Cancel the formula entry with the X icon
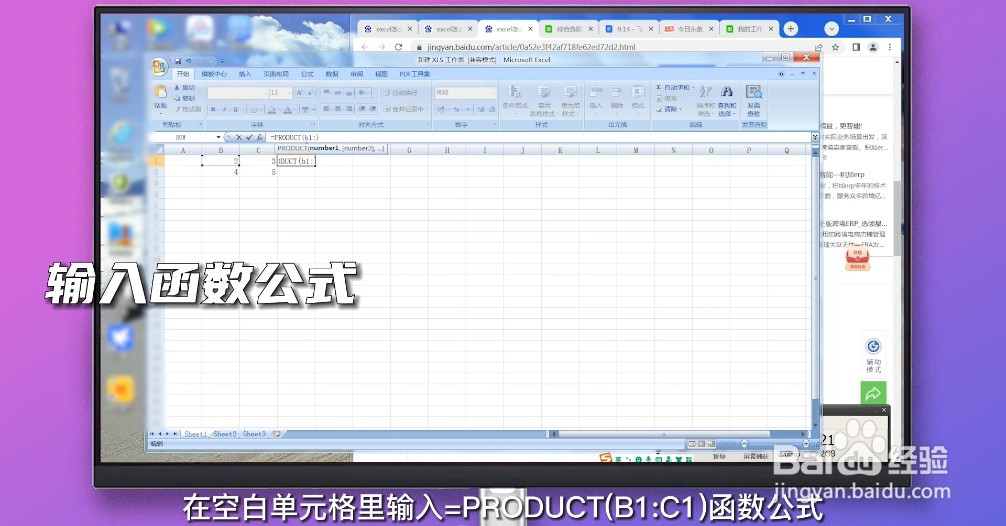The image size is (1006, 526). [x=239, y=137]
